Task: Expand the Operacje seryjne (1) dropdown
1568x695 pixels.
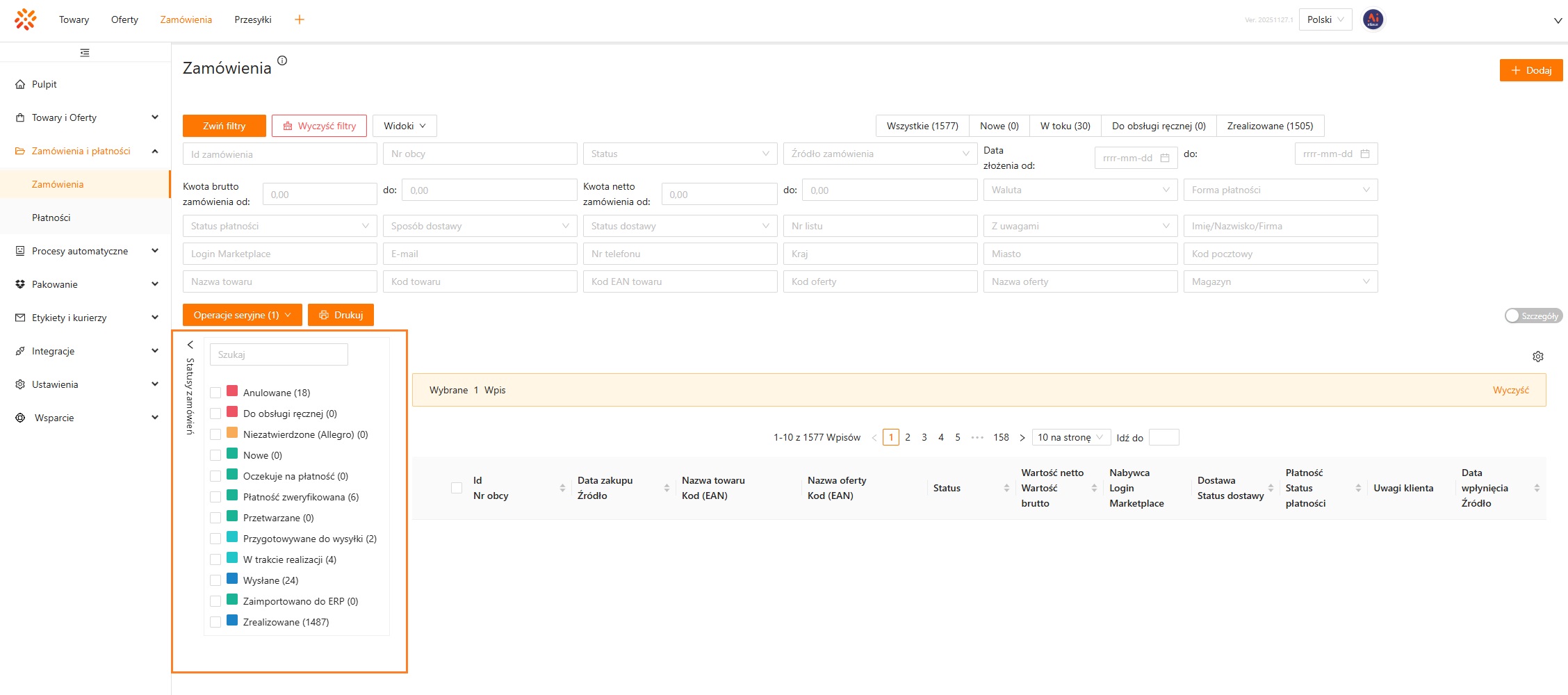Action: click(x=242, y=315)
